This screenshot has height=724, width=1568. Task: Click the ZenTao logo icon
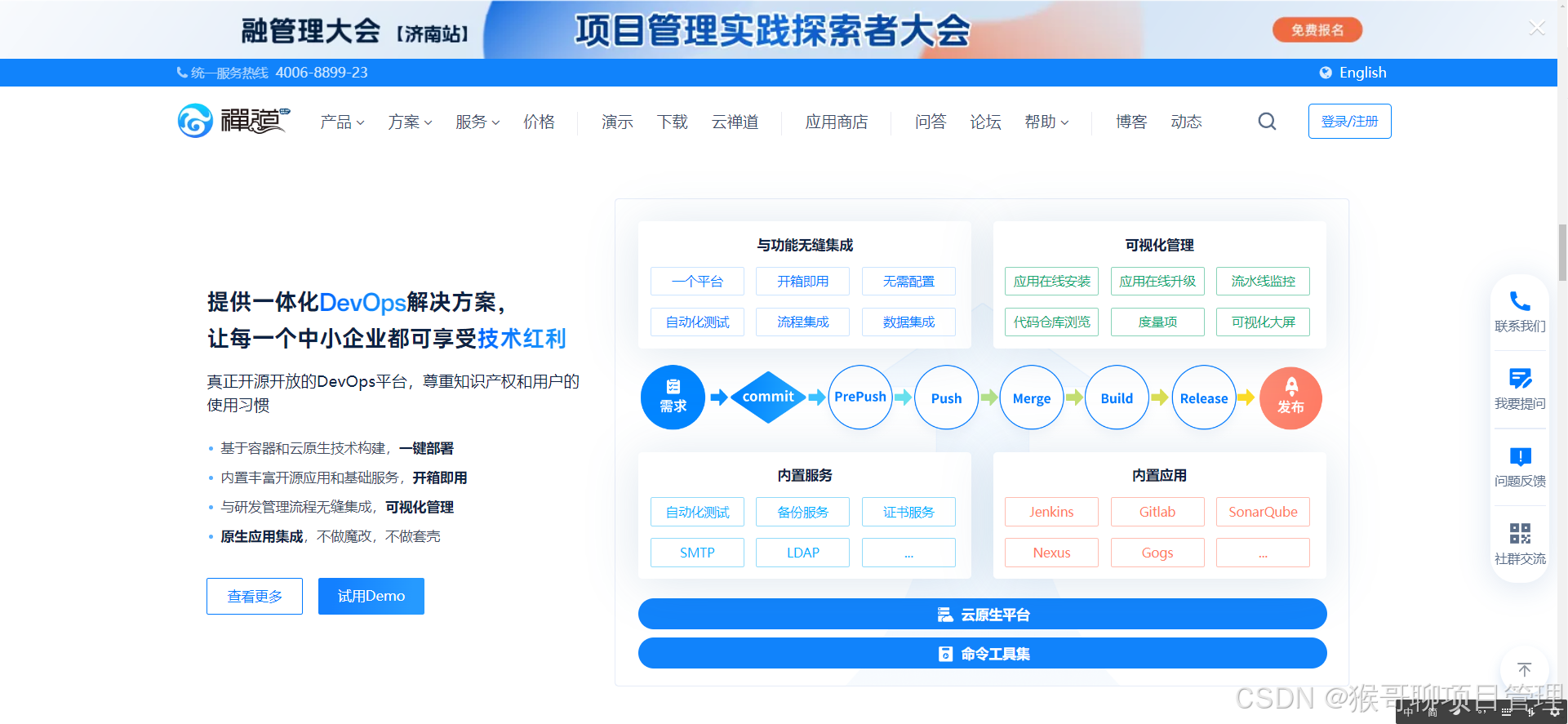pos(195,121)
